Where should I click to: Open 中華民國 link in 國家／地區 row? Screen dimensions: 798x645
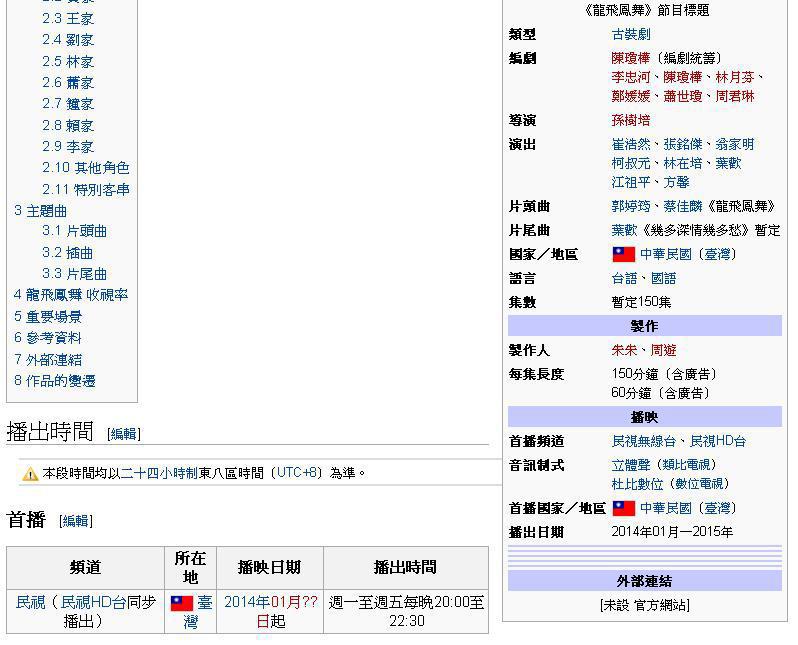point(666,254)
